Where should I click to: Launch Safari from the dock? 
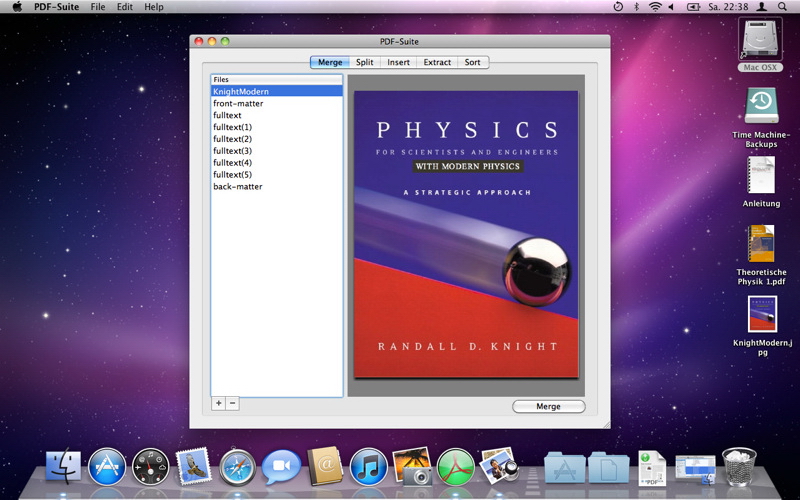click(x=238, y=466)
